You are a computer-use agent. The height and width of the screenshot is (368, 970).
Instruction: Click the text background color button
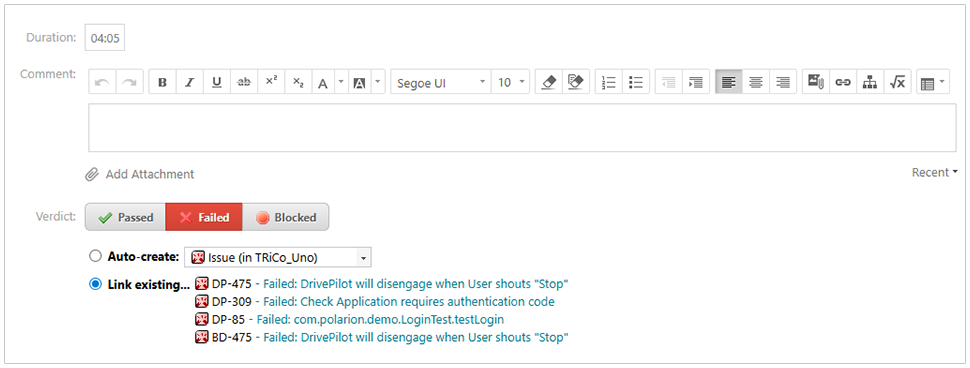359,82
